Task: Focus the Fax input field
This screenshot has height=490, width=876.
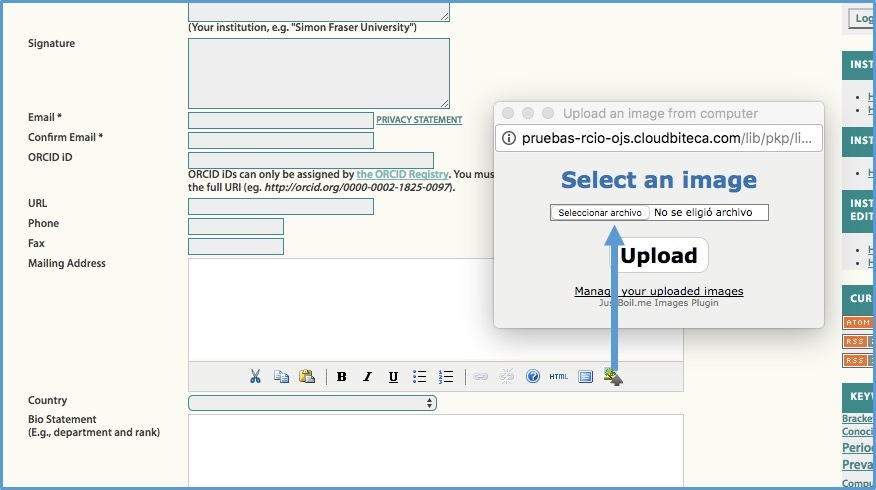Action: point(236,246)
